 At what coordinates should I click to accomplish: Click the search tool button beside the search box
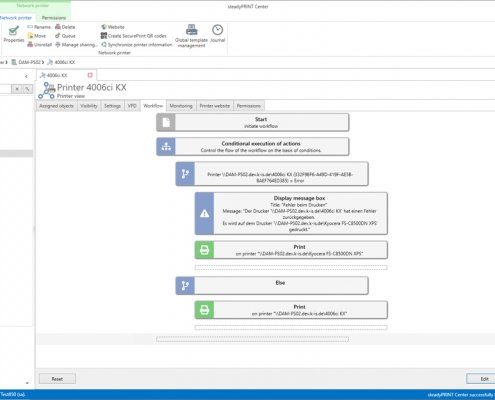click(27, 89)
